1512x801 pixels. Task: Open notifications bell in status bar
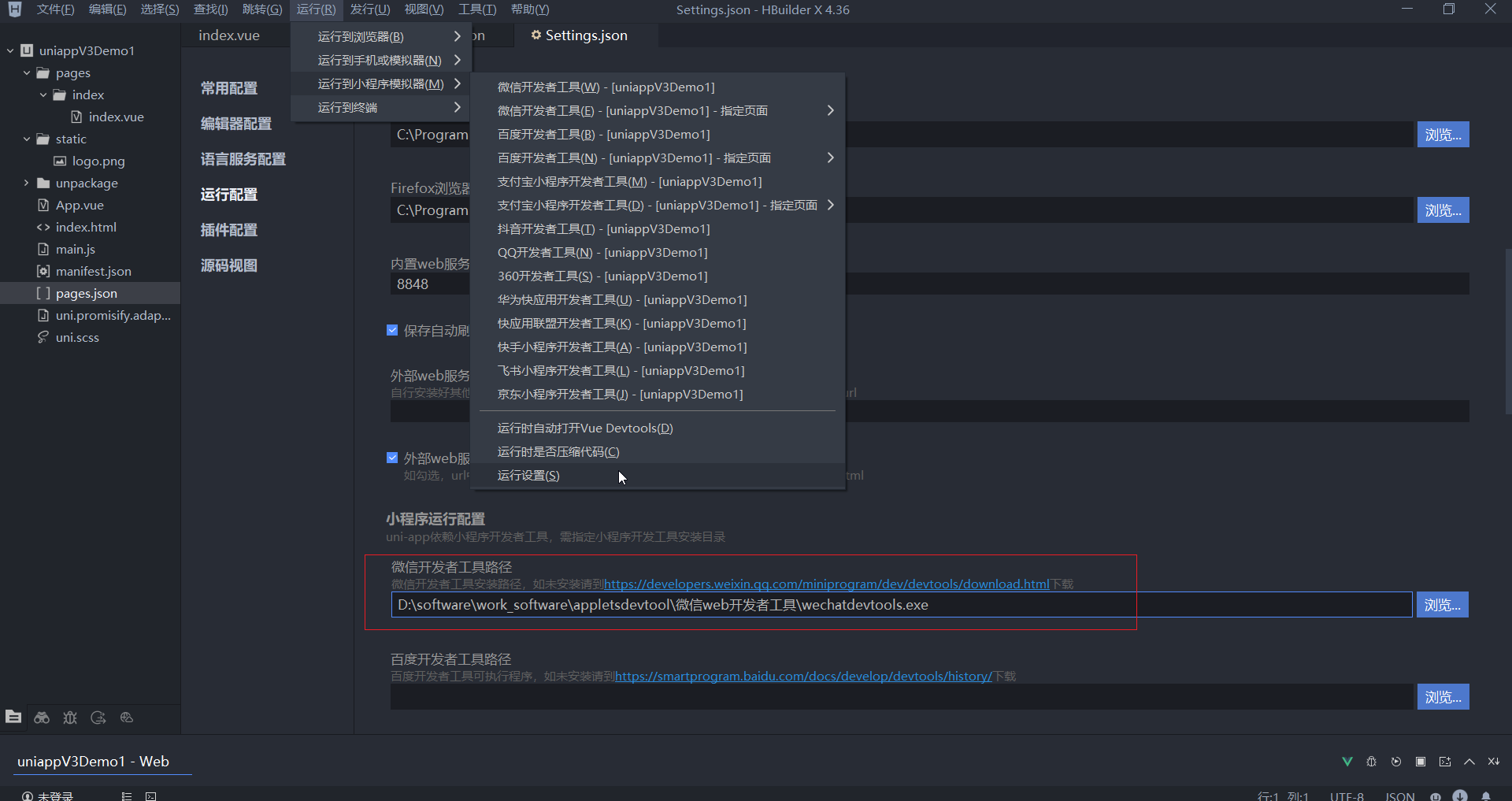(x=1486, y=796)
